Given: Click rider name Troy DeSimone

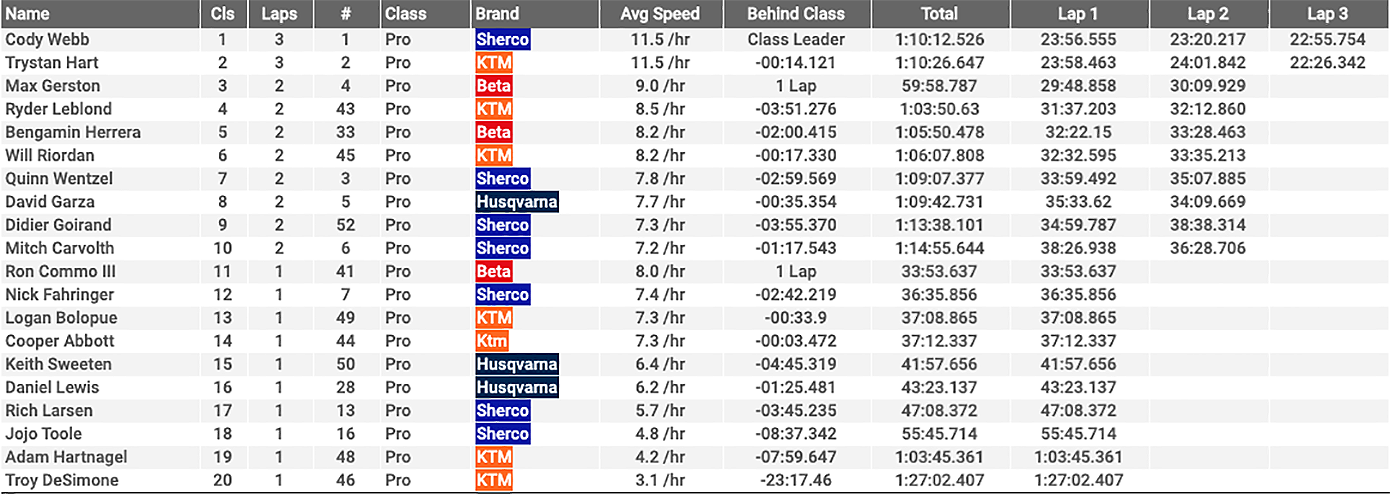Looking at the screenshot, I should coord(62,480).
